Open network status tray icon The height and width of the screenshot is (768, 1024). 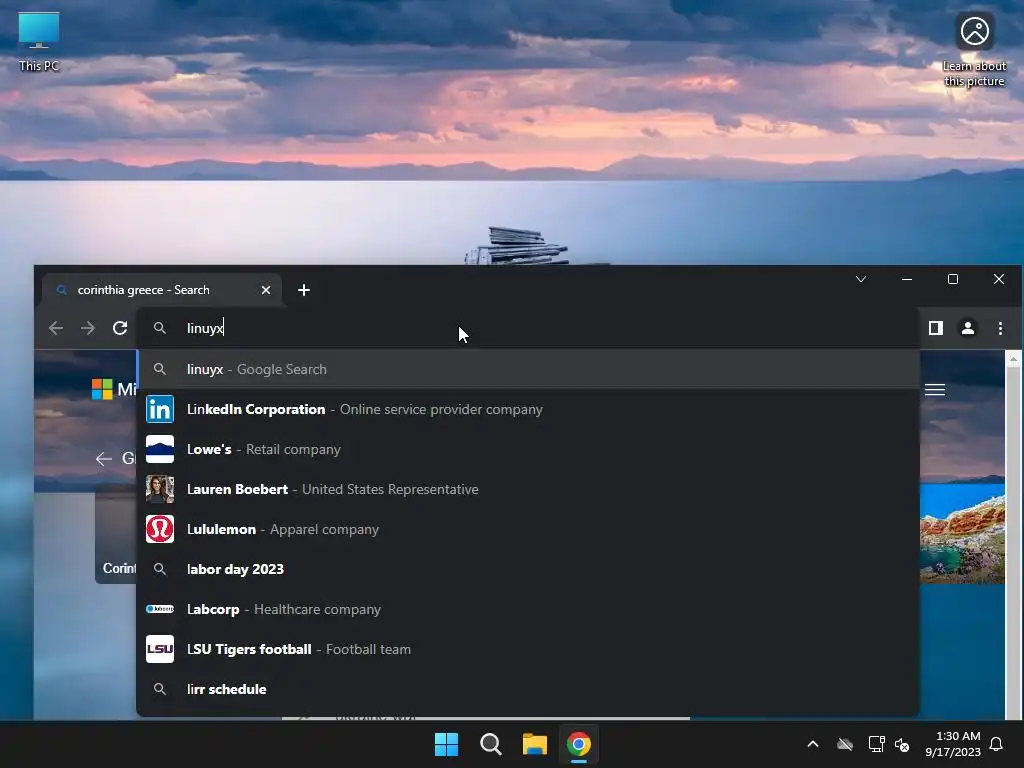point(876,744)
